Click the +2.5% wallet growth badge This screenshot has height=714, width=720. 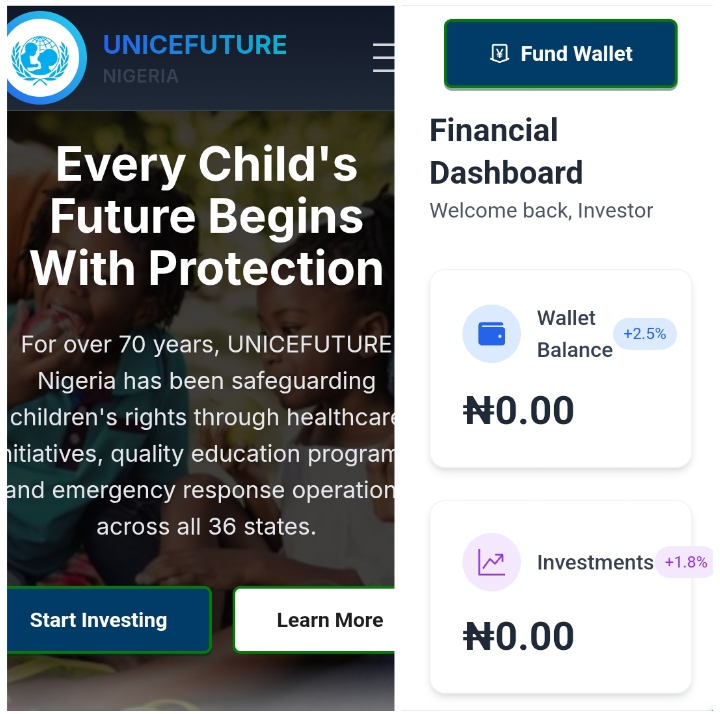(x=645, y=333)
